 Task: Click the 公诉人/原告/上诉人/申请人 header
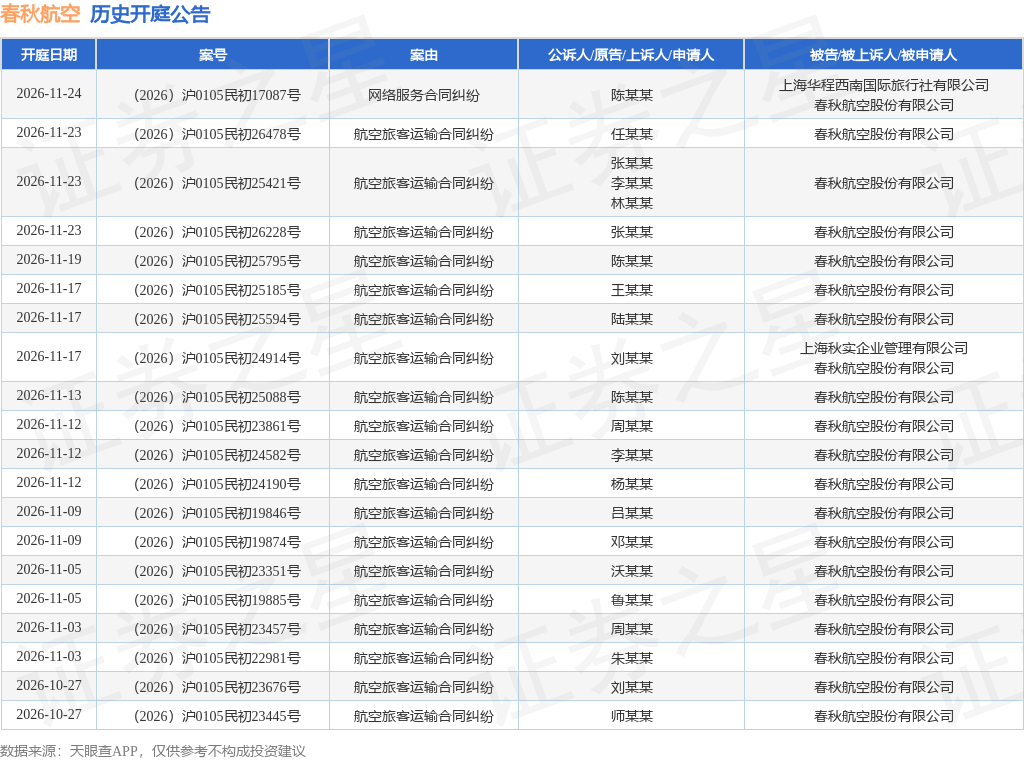pos(631,55)
